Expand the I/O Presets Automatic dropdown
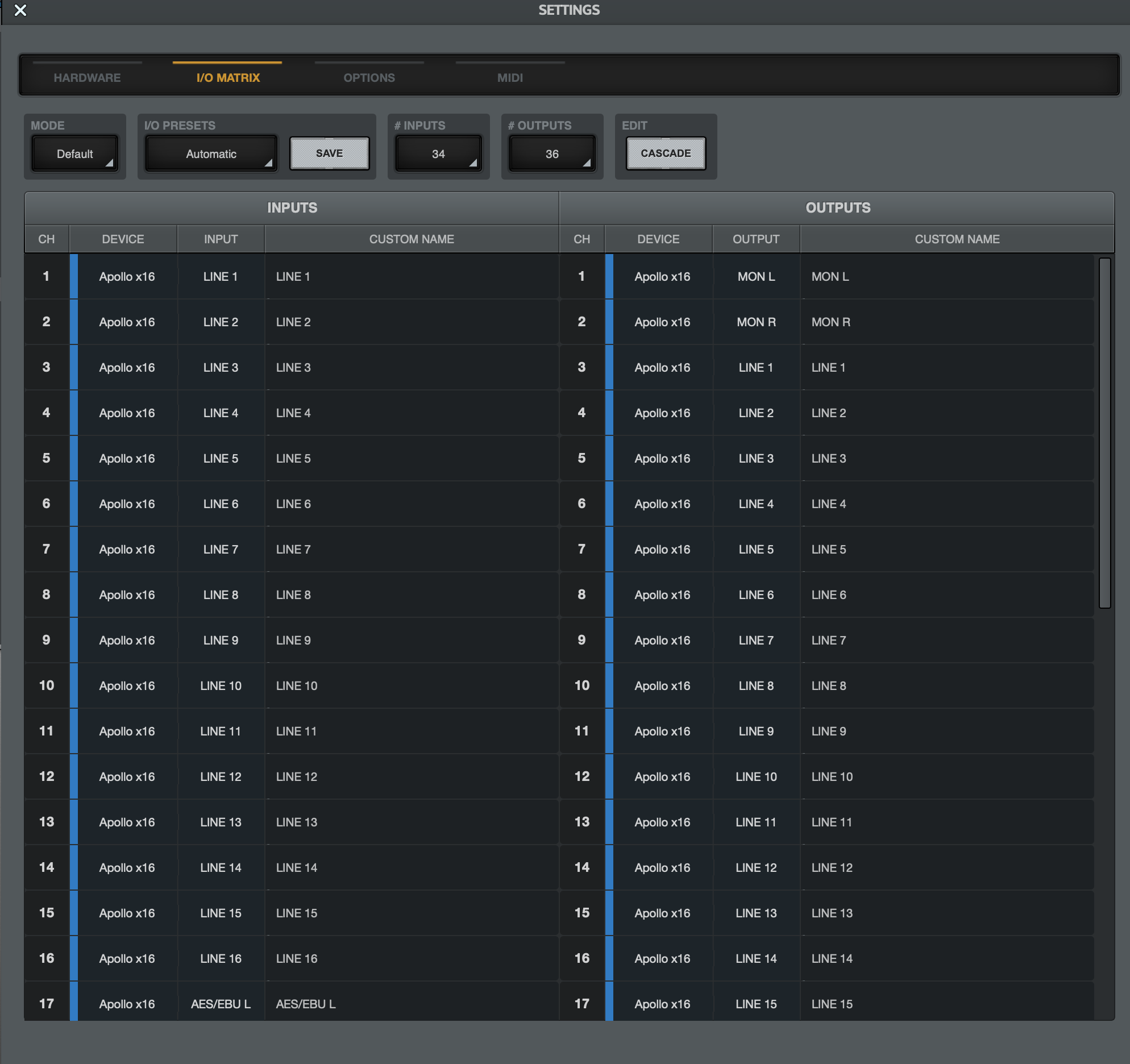The width and height of the screenshot is (1130, 1064). point(211,153)
